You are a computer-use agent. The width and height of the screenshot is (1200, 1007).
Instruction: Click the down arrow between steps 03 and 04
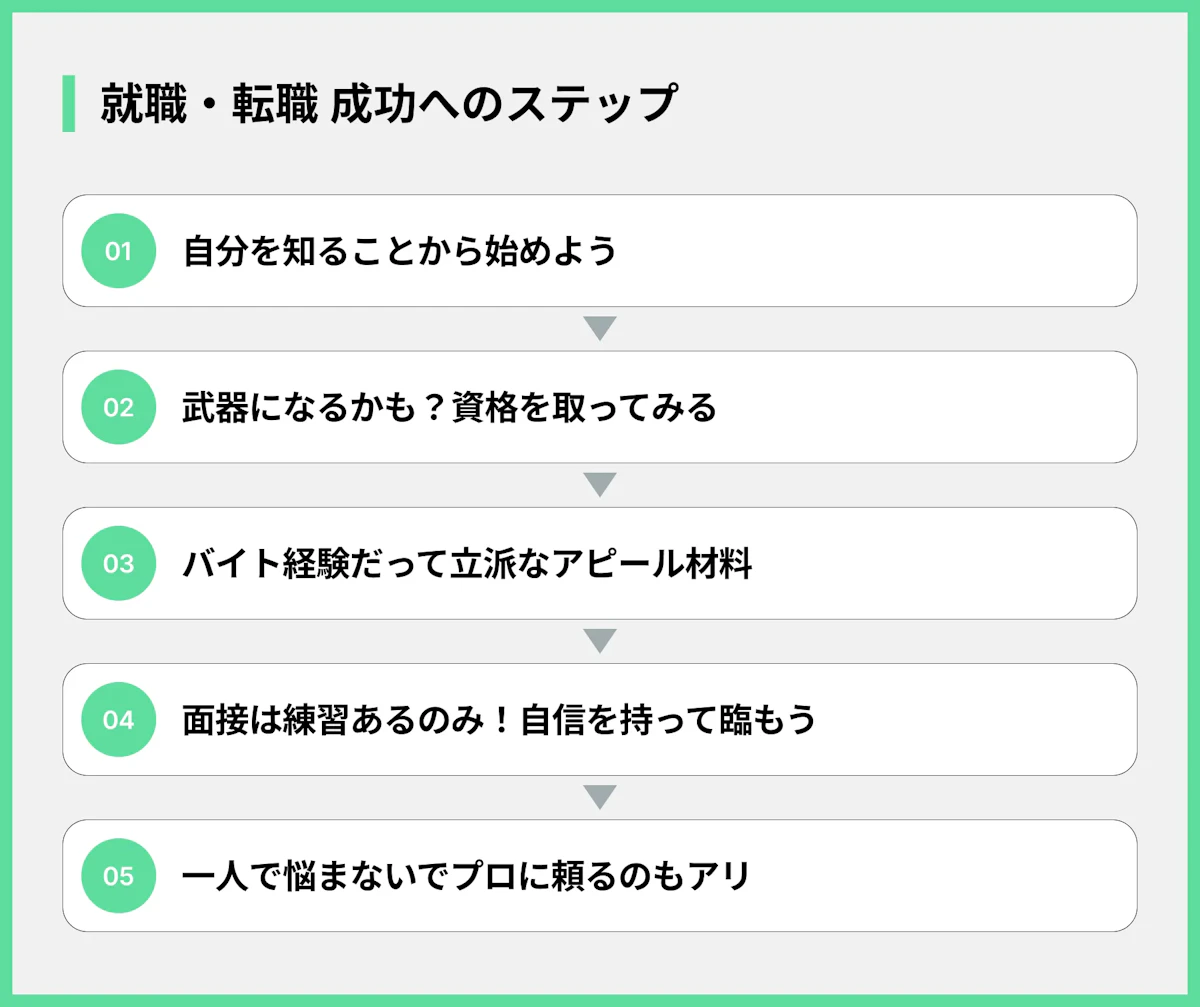pyautogui.click(x=599, y=641)
